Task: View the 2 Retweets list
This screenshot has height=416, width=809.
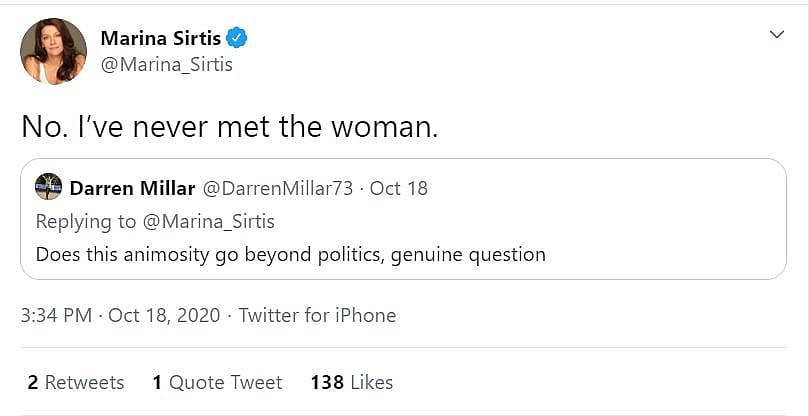Action: tap(76, 382)
